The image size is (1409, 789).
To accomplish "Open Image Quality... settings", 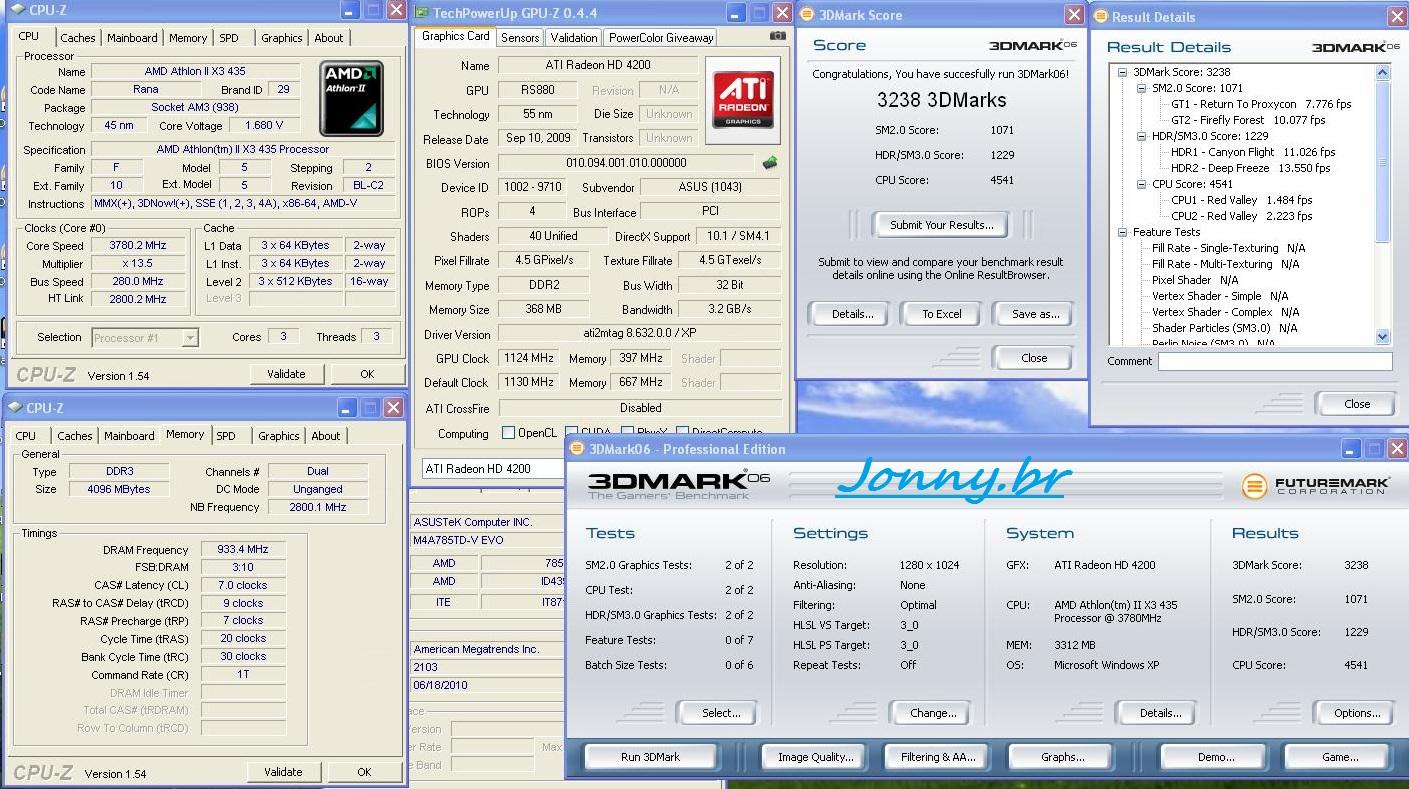I will [815, 757].
